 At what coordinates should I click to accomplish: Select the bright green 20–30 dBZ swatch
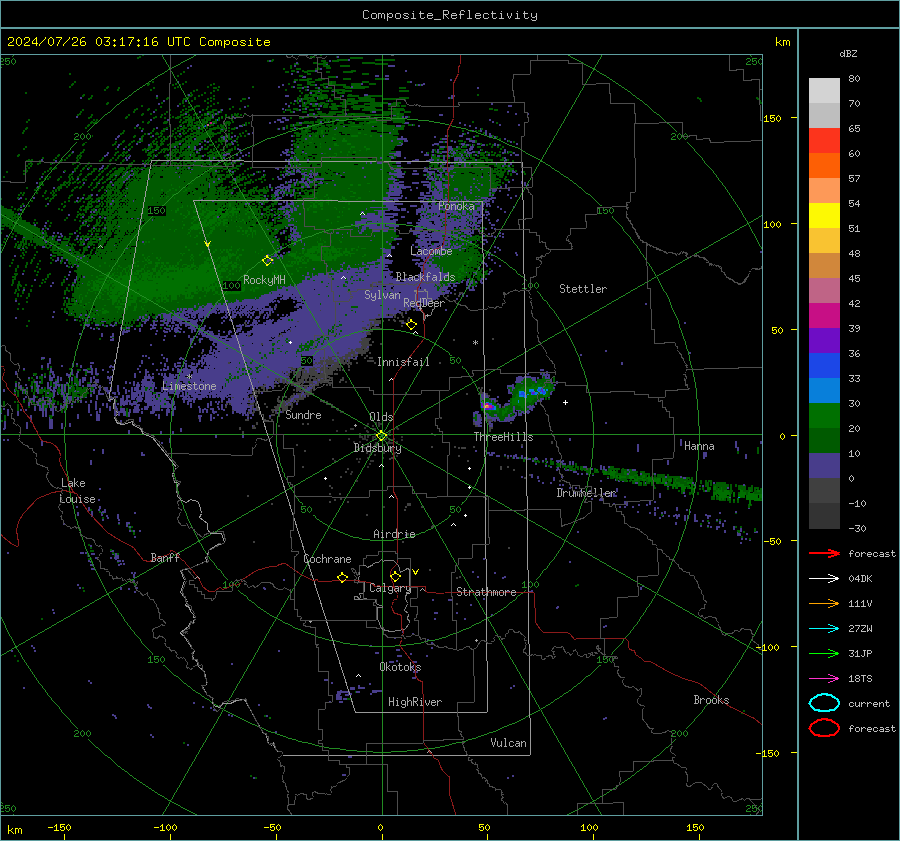tap(824, 415)
